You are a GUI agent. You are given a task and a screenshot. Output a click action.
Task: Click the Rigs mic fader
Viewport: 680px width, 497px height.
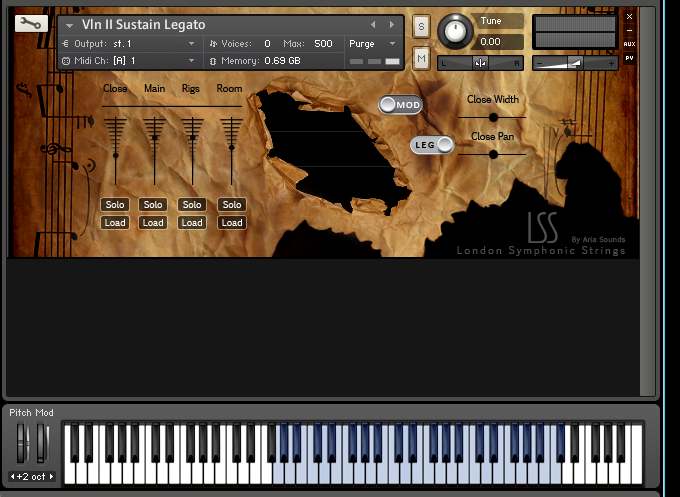click(x=193, y=138)
